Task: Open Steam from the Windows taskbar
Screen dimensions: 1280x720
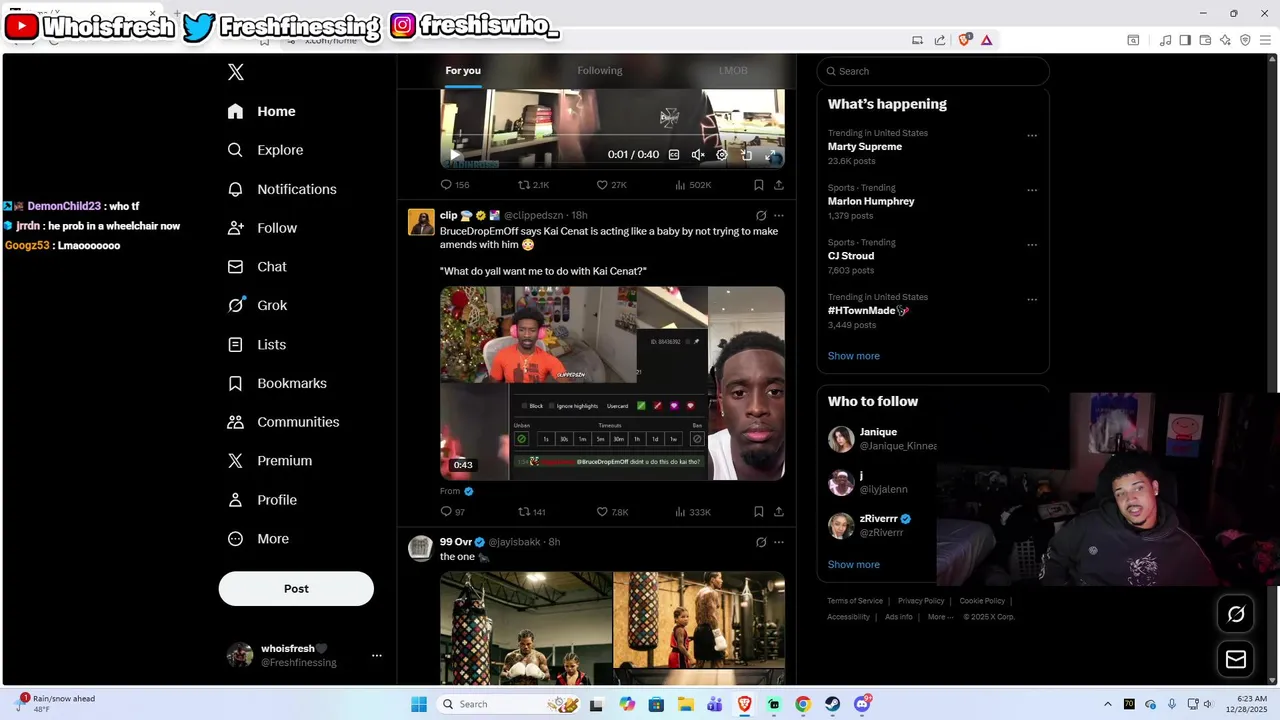Action: point(832,704)
